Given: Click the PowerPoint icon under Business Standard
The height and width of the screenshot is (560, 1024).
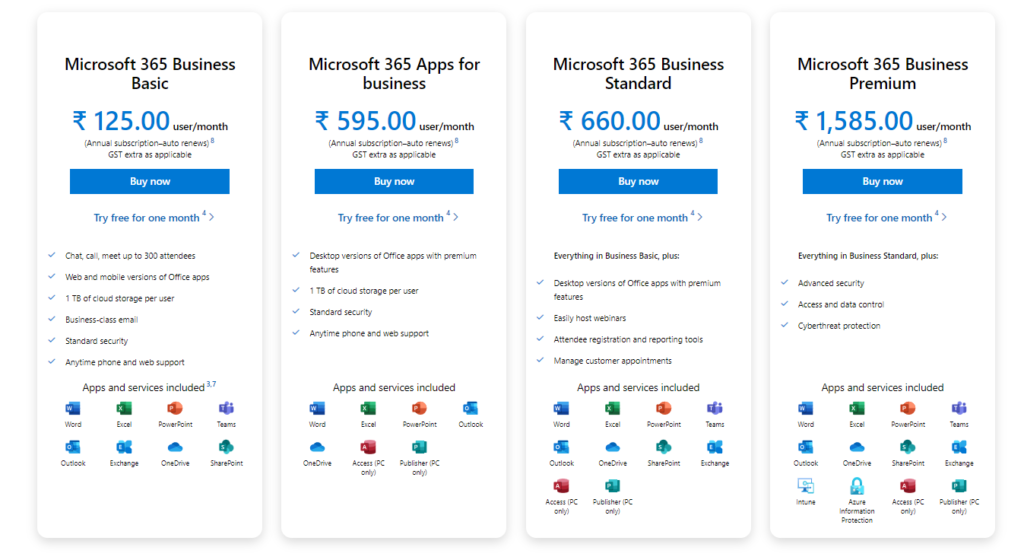Looking at the screenshot, I should (663, 408).
